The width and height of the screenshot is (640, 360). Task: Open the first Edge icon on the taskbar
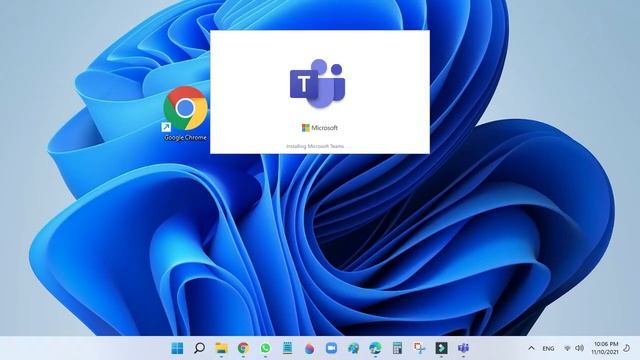(353, 348)
